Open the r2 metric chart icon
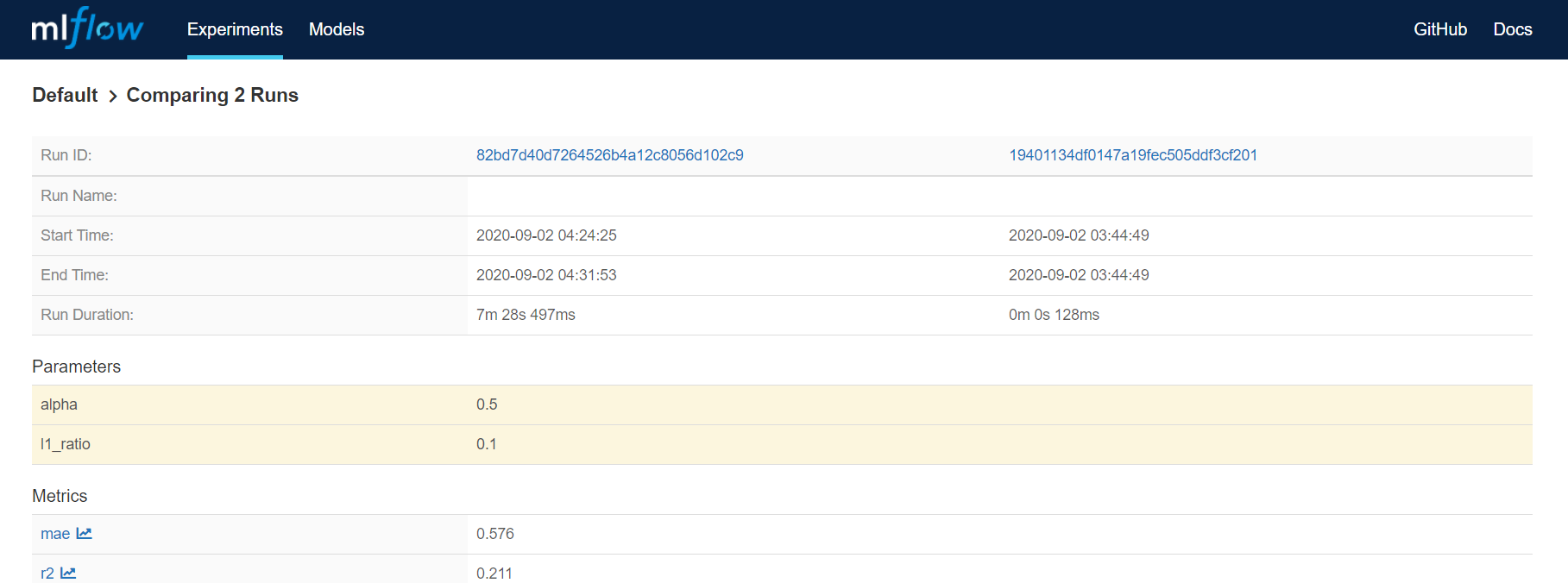Screen dimensions: 1568x583 point(68,574)
